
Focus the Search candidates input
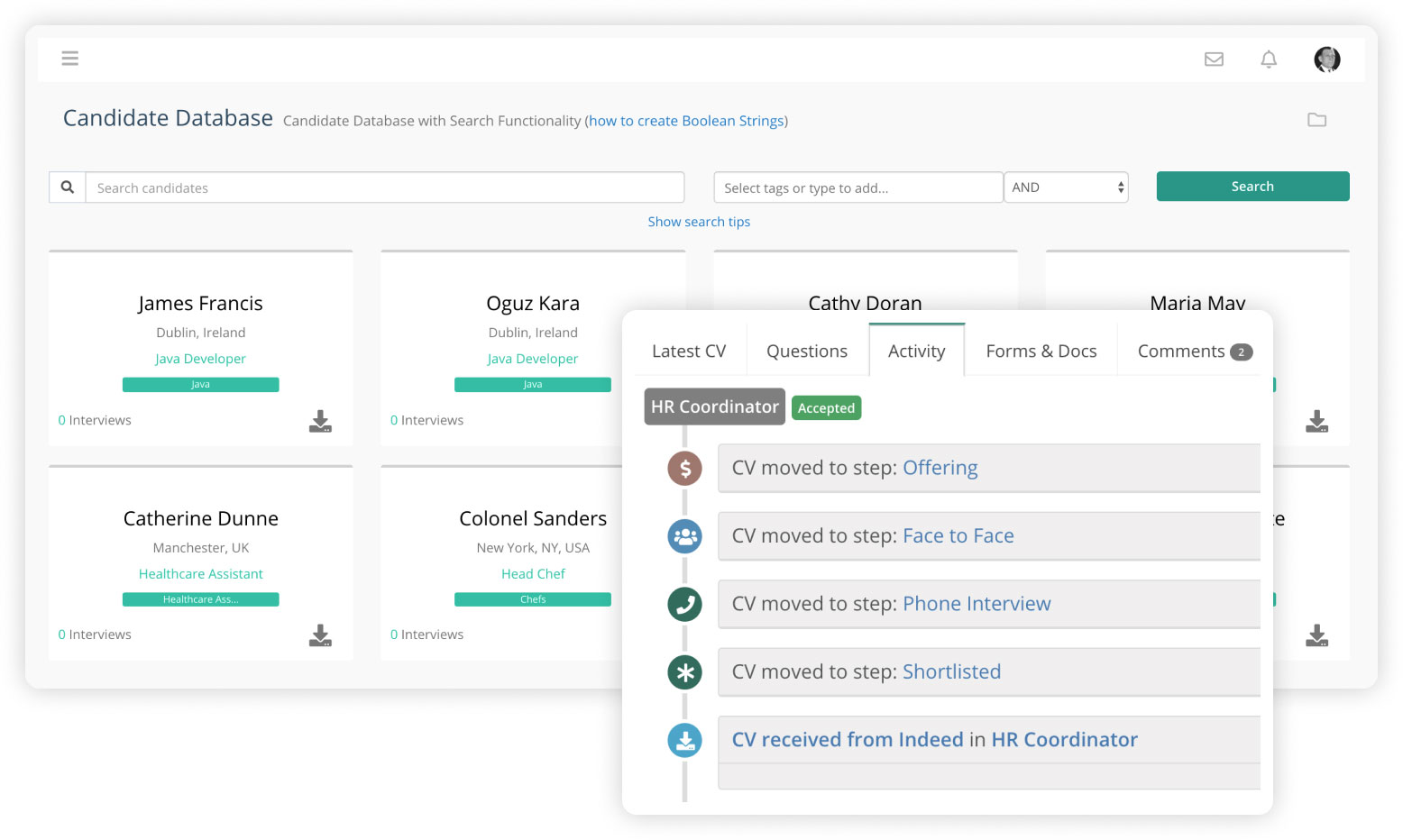[x=385, y=187]
